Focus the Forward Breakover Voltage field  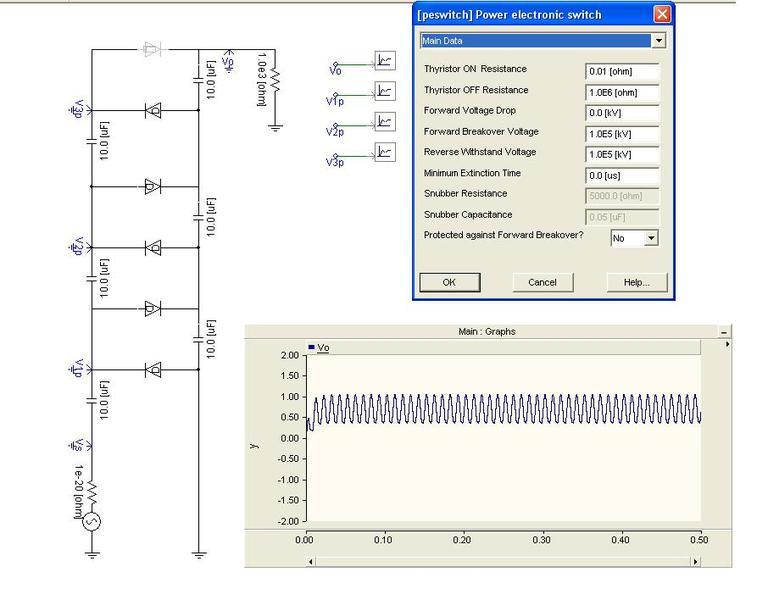click(622, 134)
